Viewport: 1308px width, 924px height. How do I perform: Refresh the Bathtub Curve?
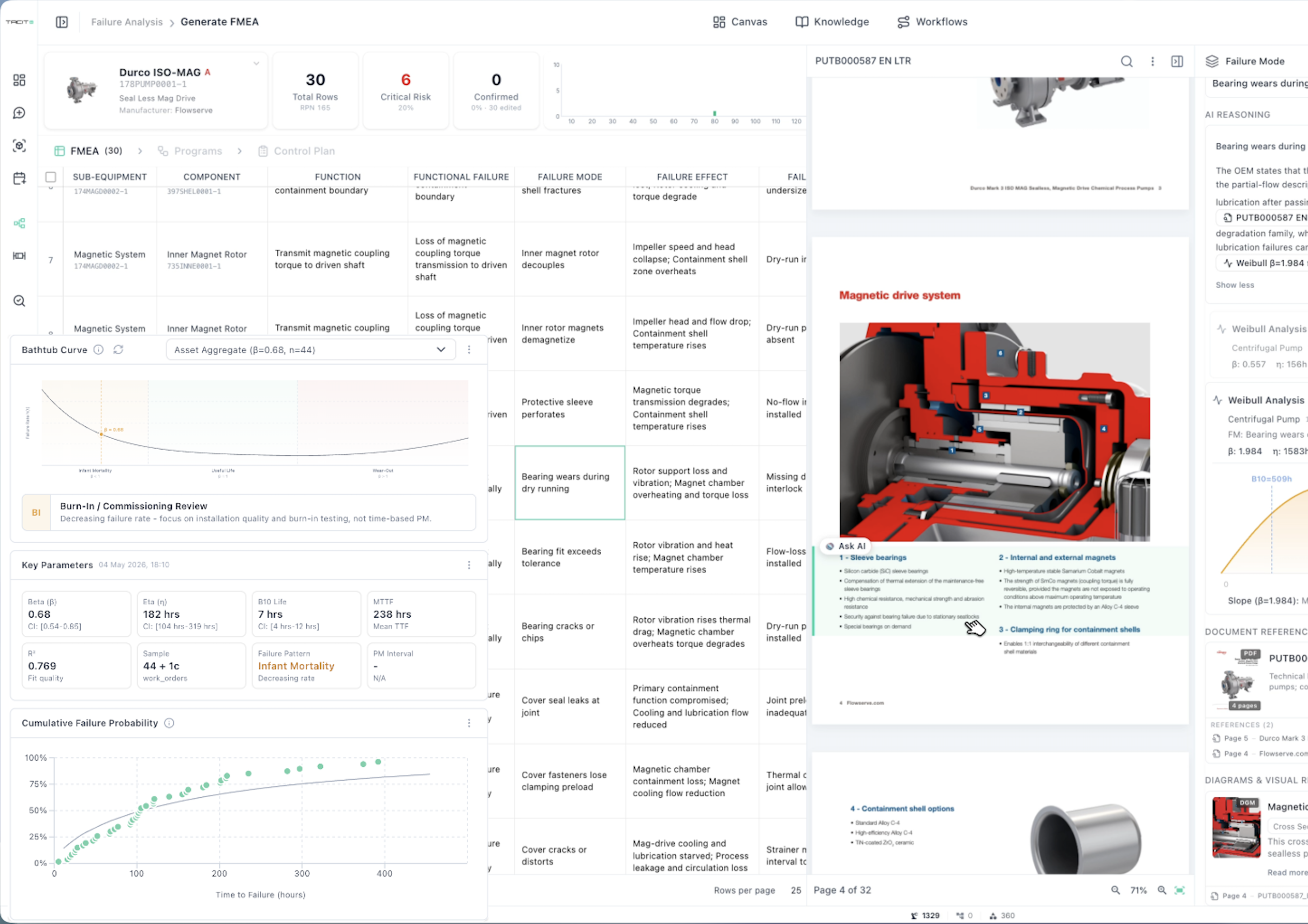(x=118, y=349)
